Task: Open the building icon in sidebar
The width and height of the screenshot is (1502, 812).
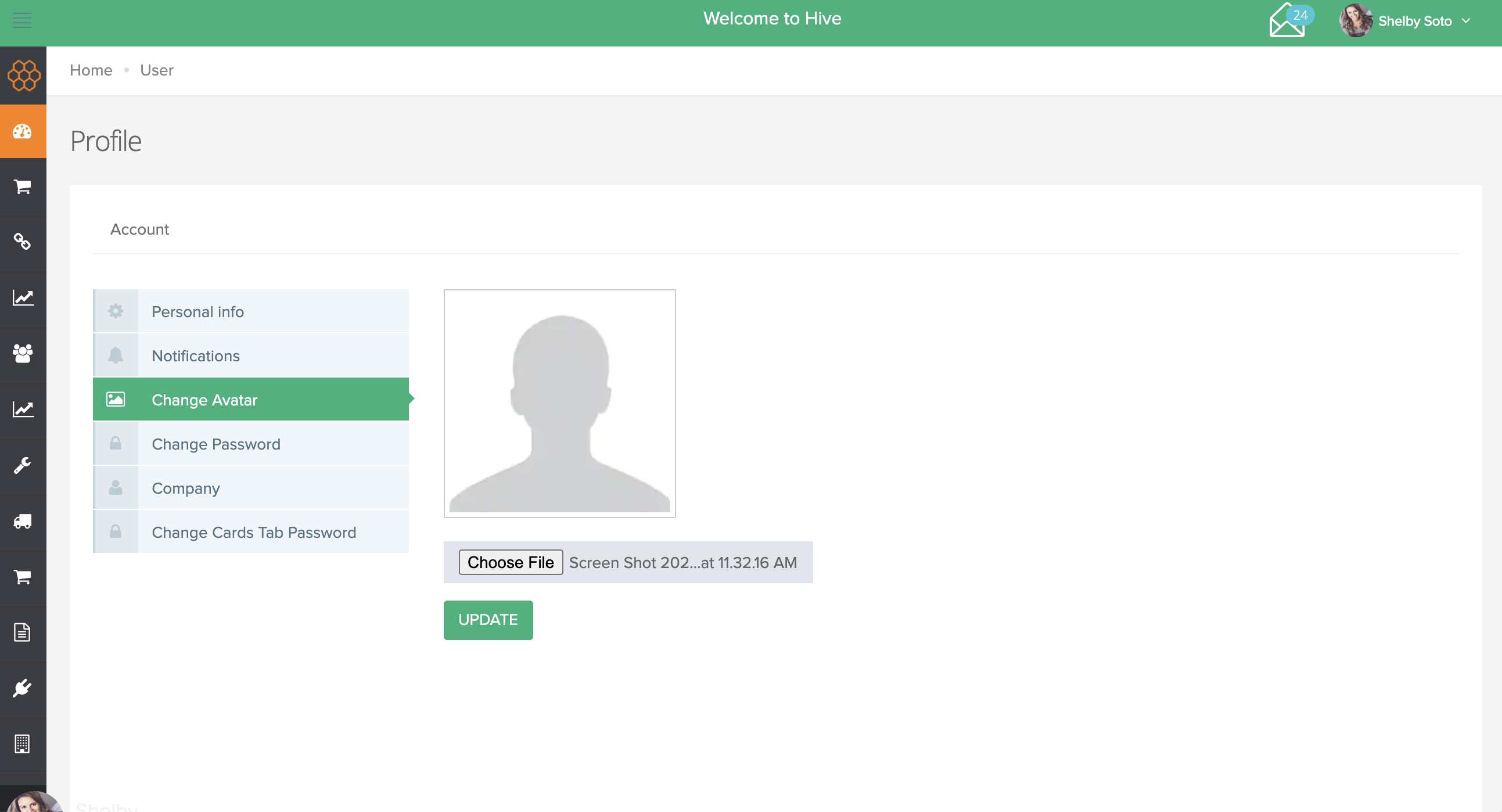Action: tap(23, 744)
